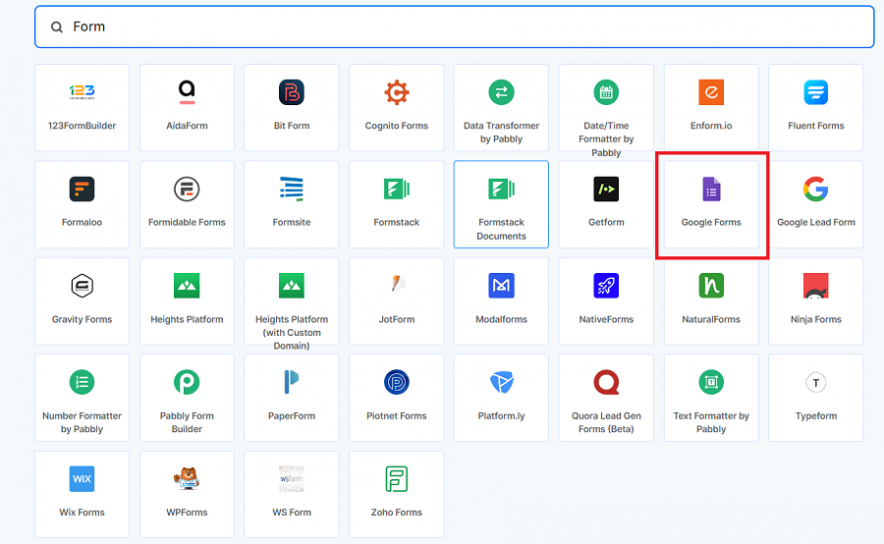Viewport: 884px width, 544px height.
Task: Choose Text Formatter by Pabbly icon
Action: 711,382
